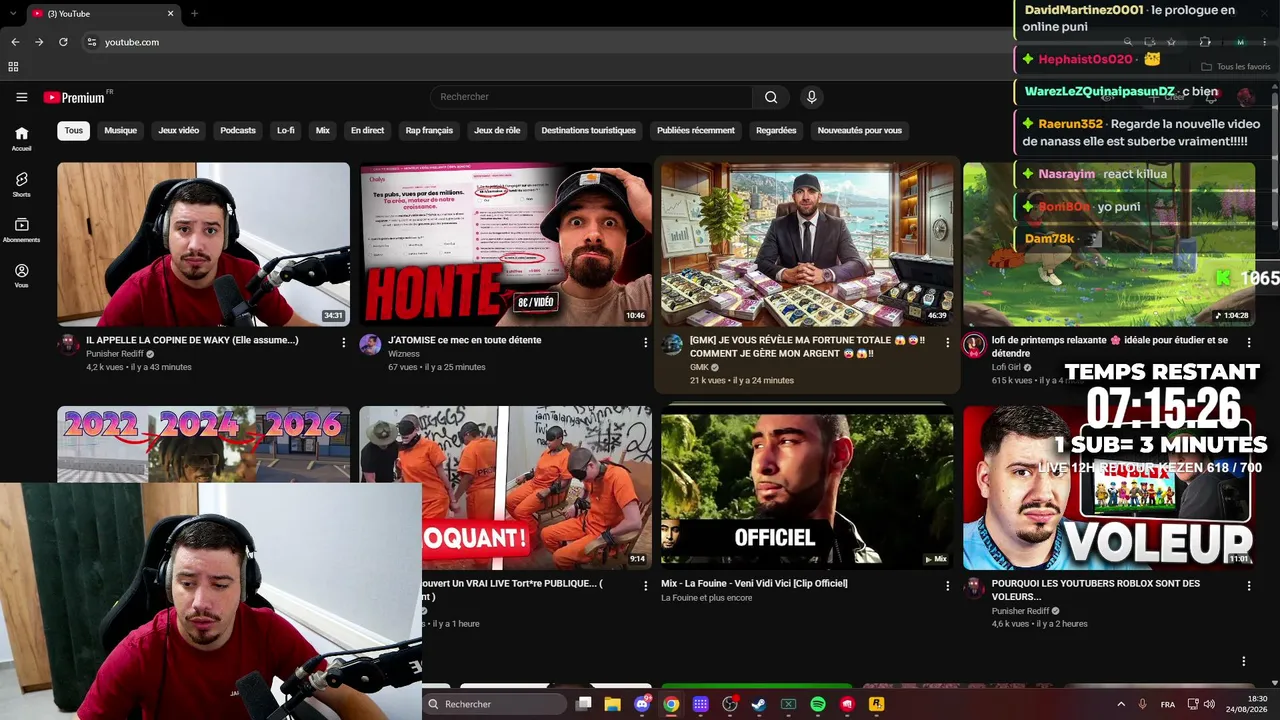Click the Windows taskbar Rechercher box

pos(495,704)
